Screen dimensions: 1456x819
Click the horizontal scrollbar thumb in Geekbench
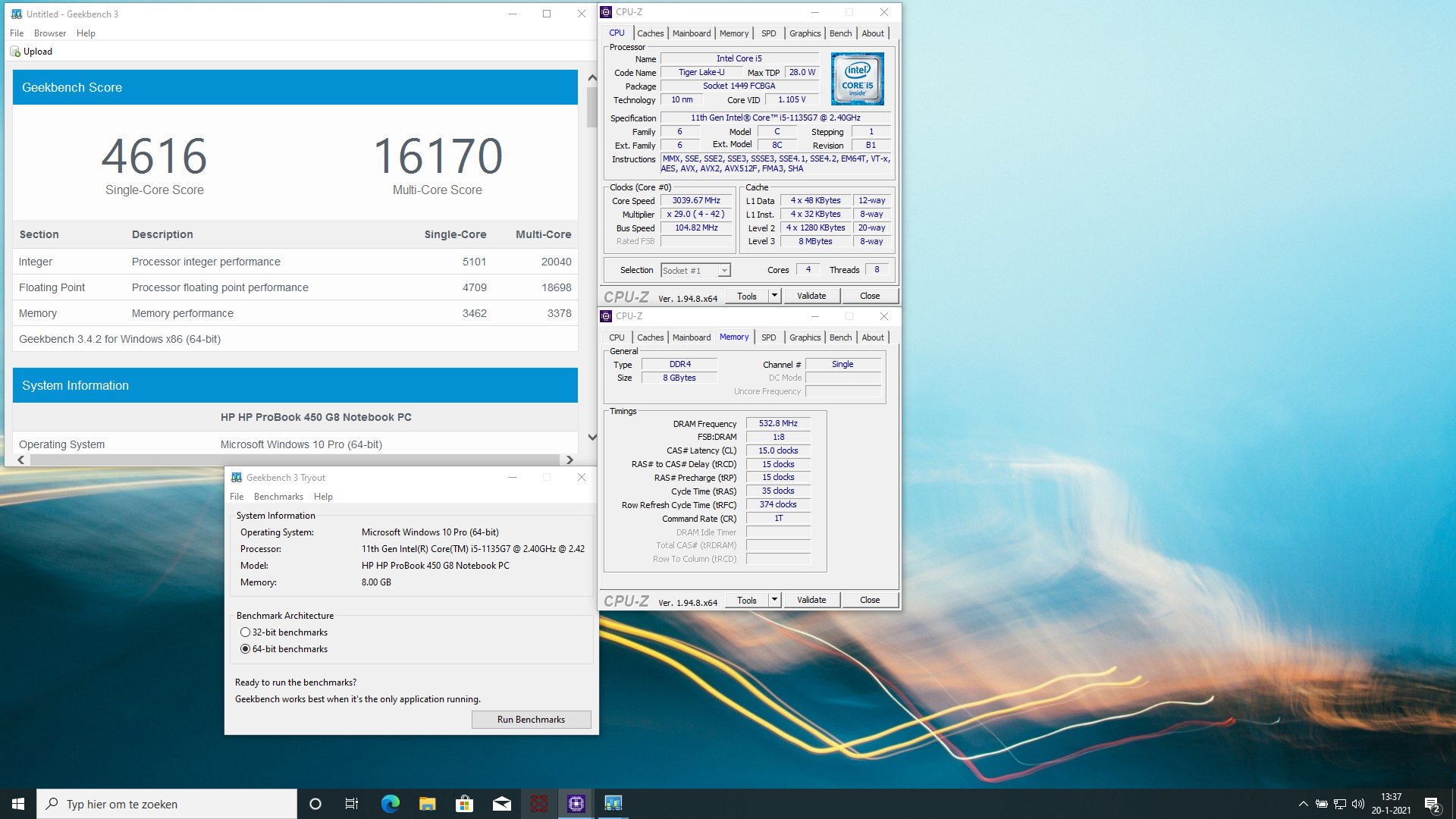(294, 460)
